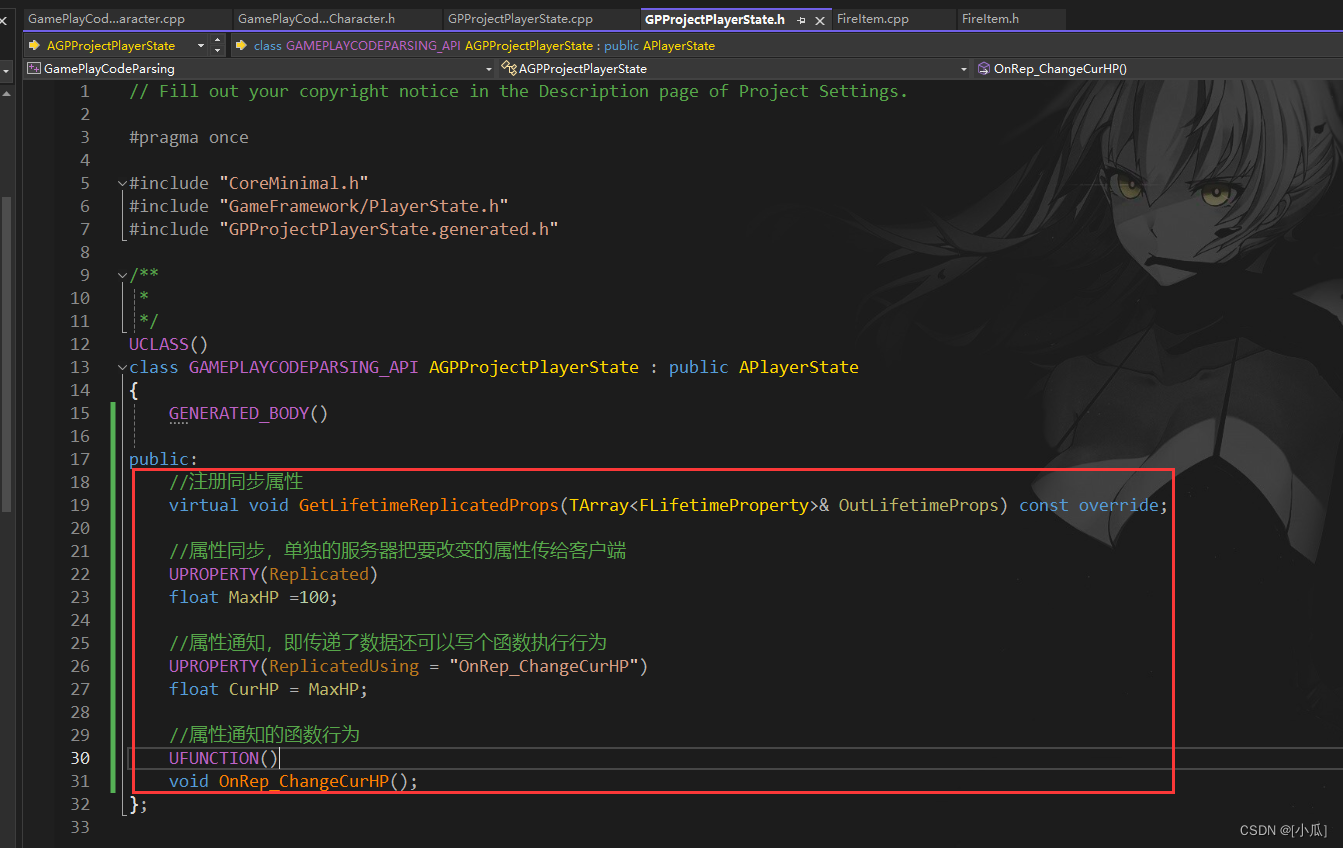Collapse the #include block at line 5
This screenshot has width=1343, height=848.
click(x=122, y=183)
